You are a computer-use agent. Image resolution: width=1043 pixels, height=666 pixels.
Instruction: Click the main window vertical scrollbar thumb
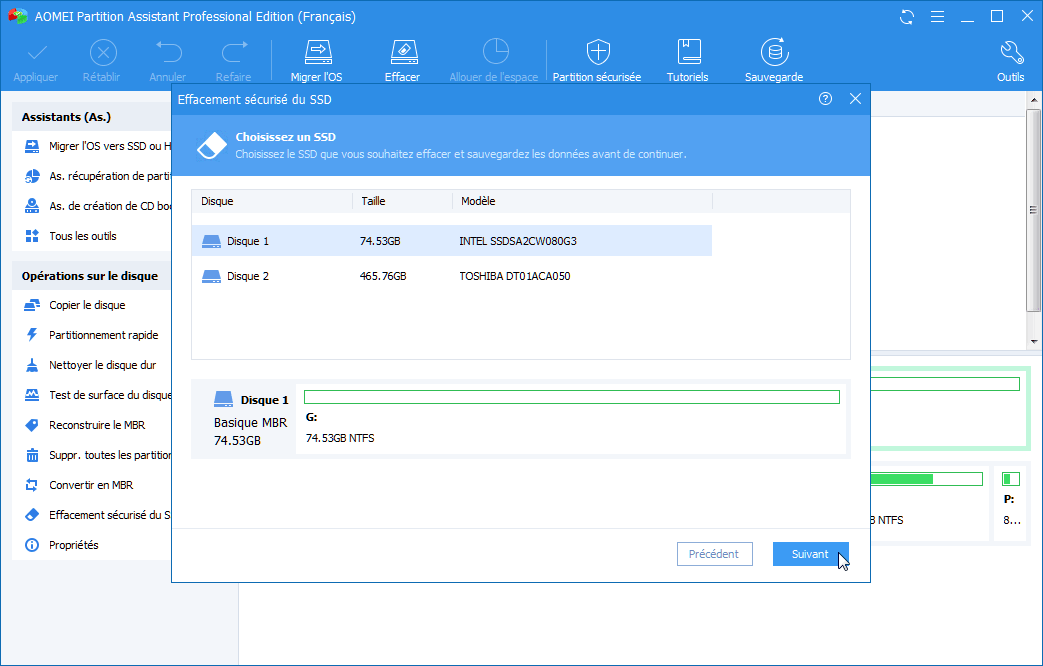[x=1034, y=210]
